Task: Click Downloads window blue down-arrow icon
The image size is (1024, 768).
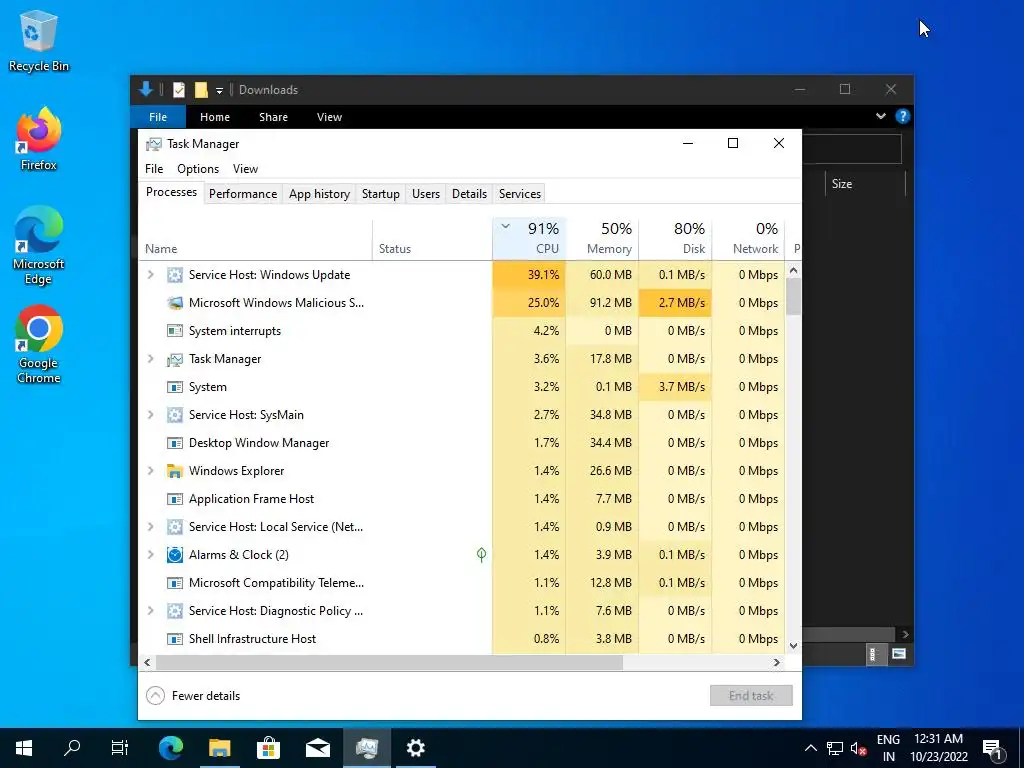Action: click(146, 89)
